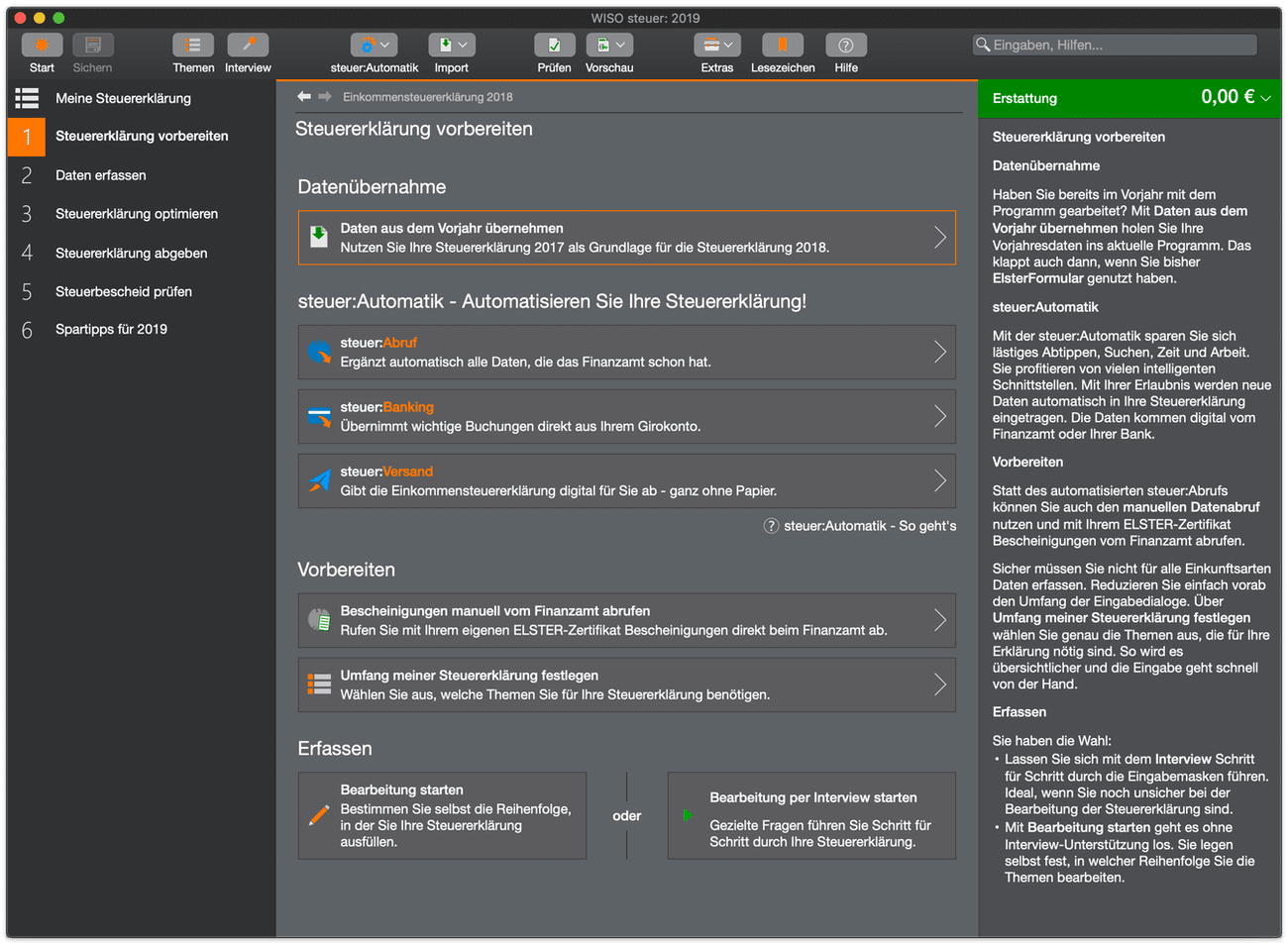Select step 6 Spartipps für 2019
Screen dimensions: 1288x944
(x=142, y=330)
